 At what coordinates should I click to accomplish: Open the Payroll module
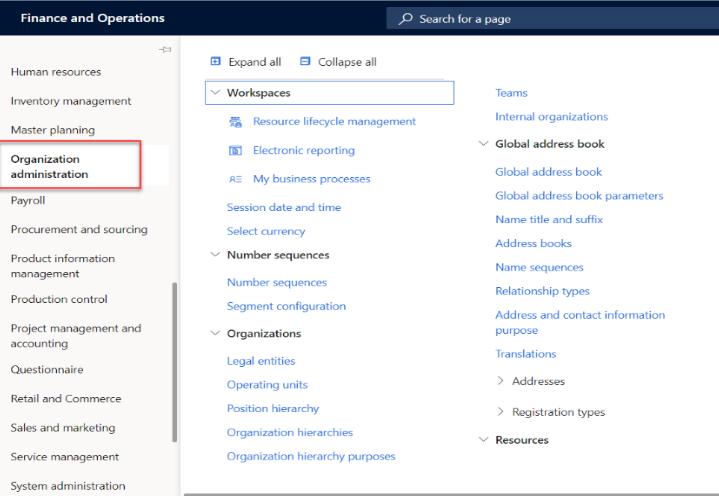tap(28, 201)
